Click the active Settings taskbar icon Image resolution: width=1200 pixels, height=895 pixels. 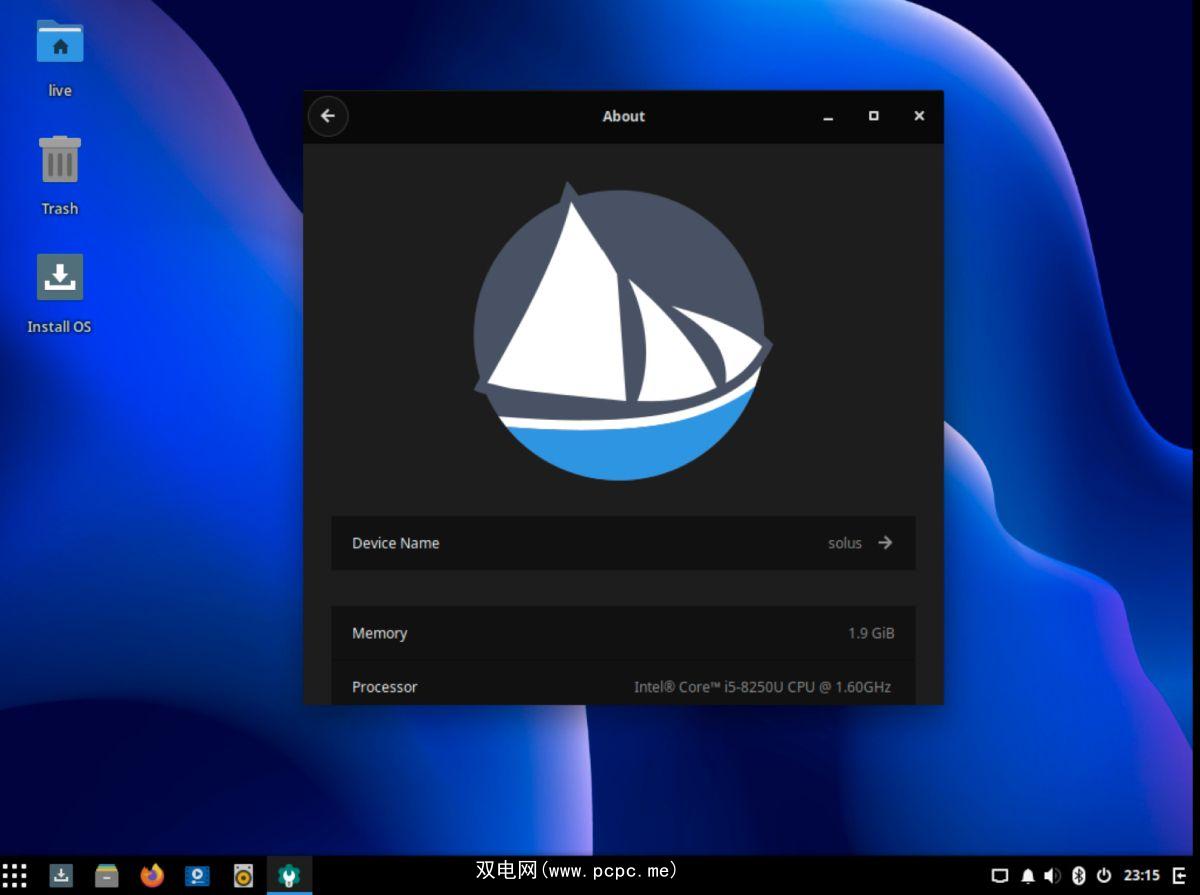point(289,876)
